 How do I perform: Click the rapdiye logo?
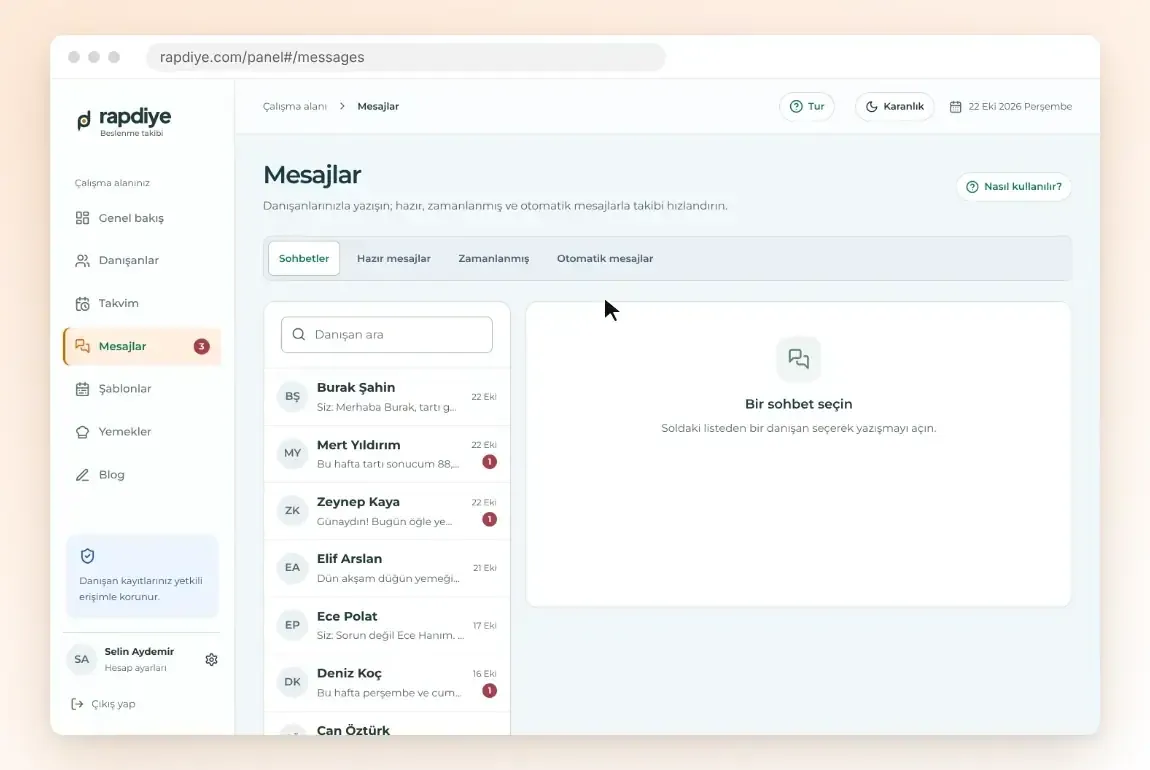click(x=124, y=122)
